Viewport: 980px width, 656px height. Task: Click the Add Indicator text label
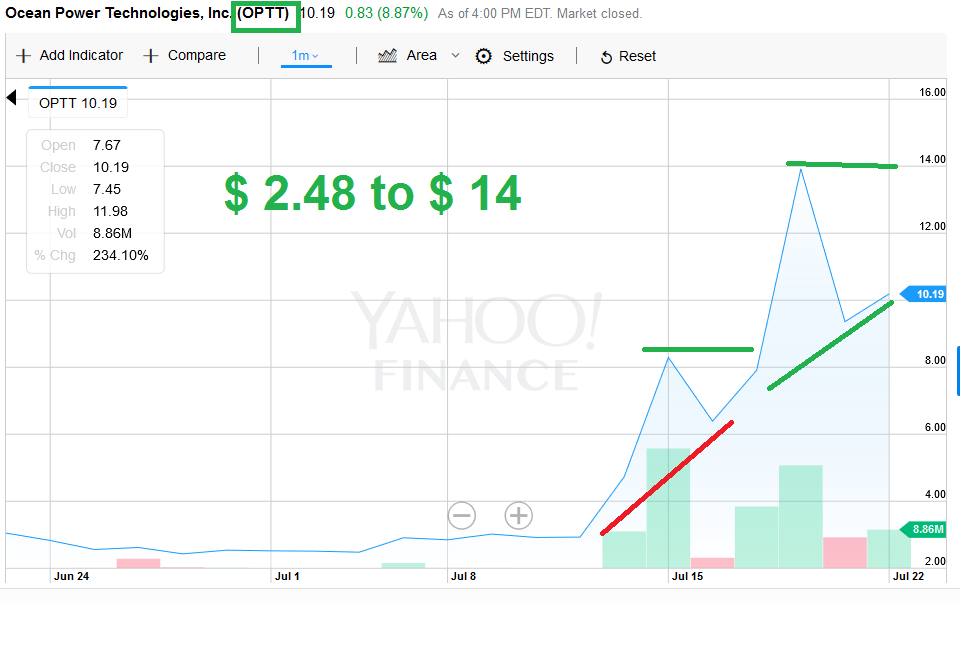[81, 56]
